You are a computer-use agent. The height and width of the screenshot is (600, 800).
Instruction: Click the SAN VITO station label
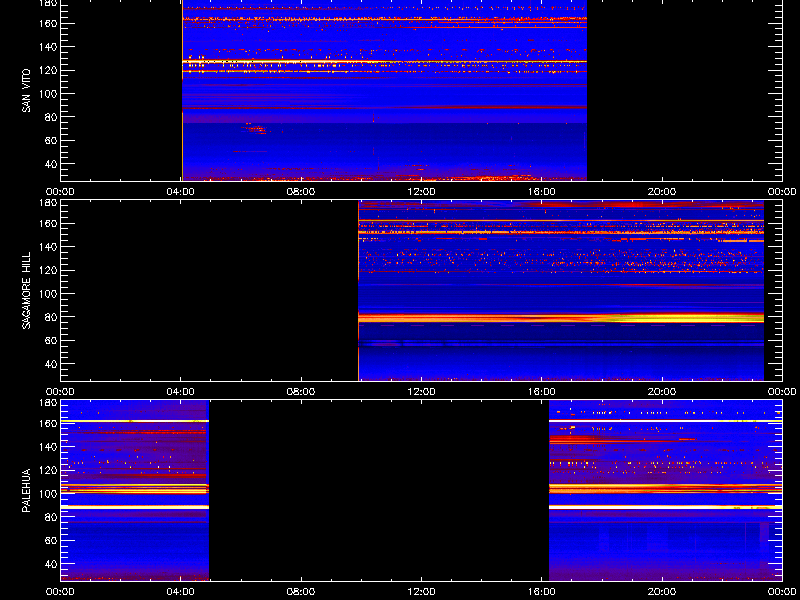(x=26, y=91)
